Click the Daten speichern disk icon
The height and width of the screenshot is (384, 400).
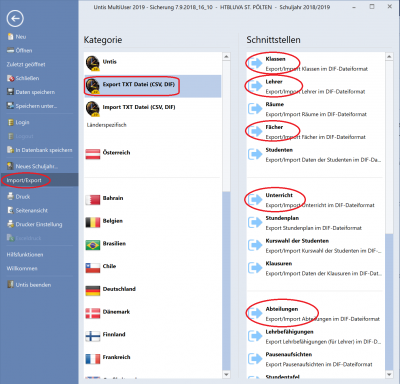[10, 92]
